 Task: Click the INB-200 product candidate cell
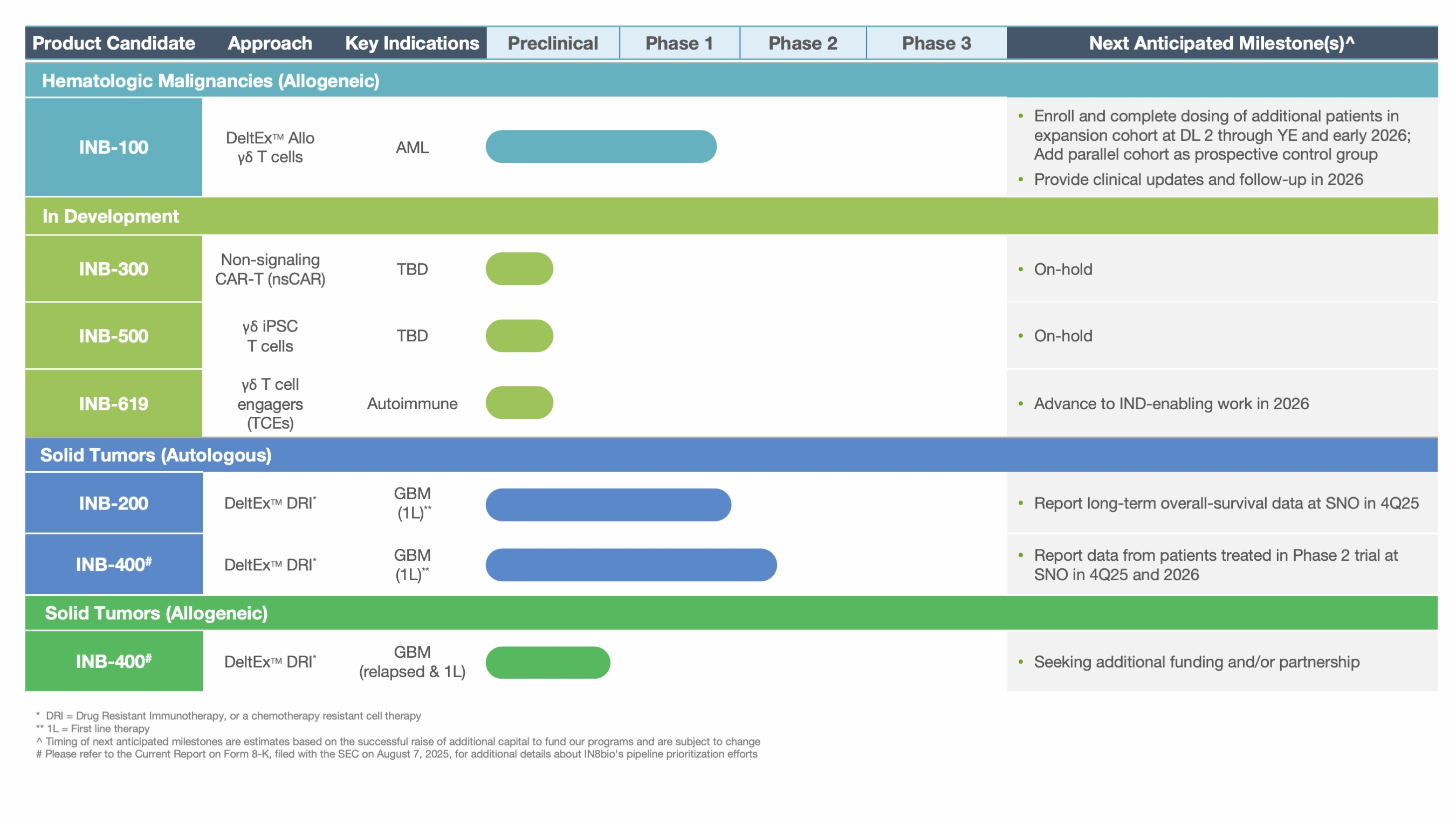click(x=114, y=503)
